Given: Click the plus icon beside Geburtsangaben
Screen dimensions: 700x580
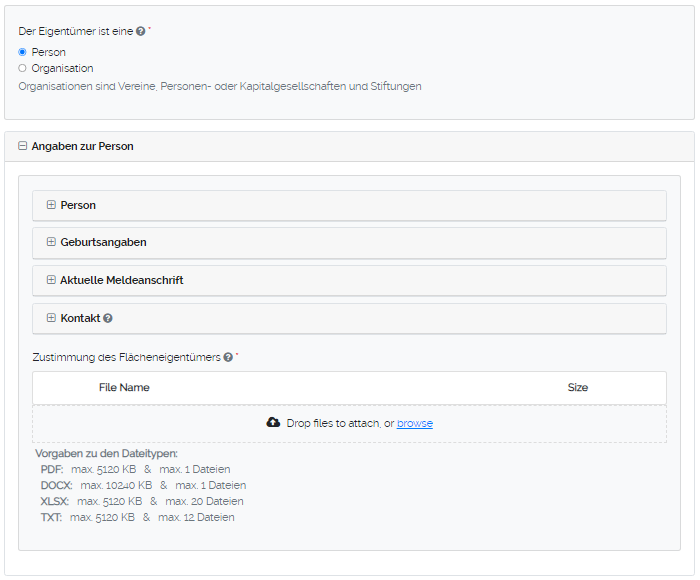Looking at the screenshot, I should coord(51,242).
